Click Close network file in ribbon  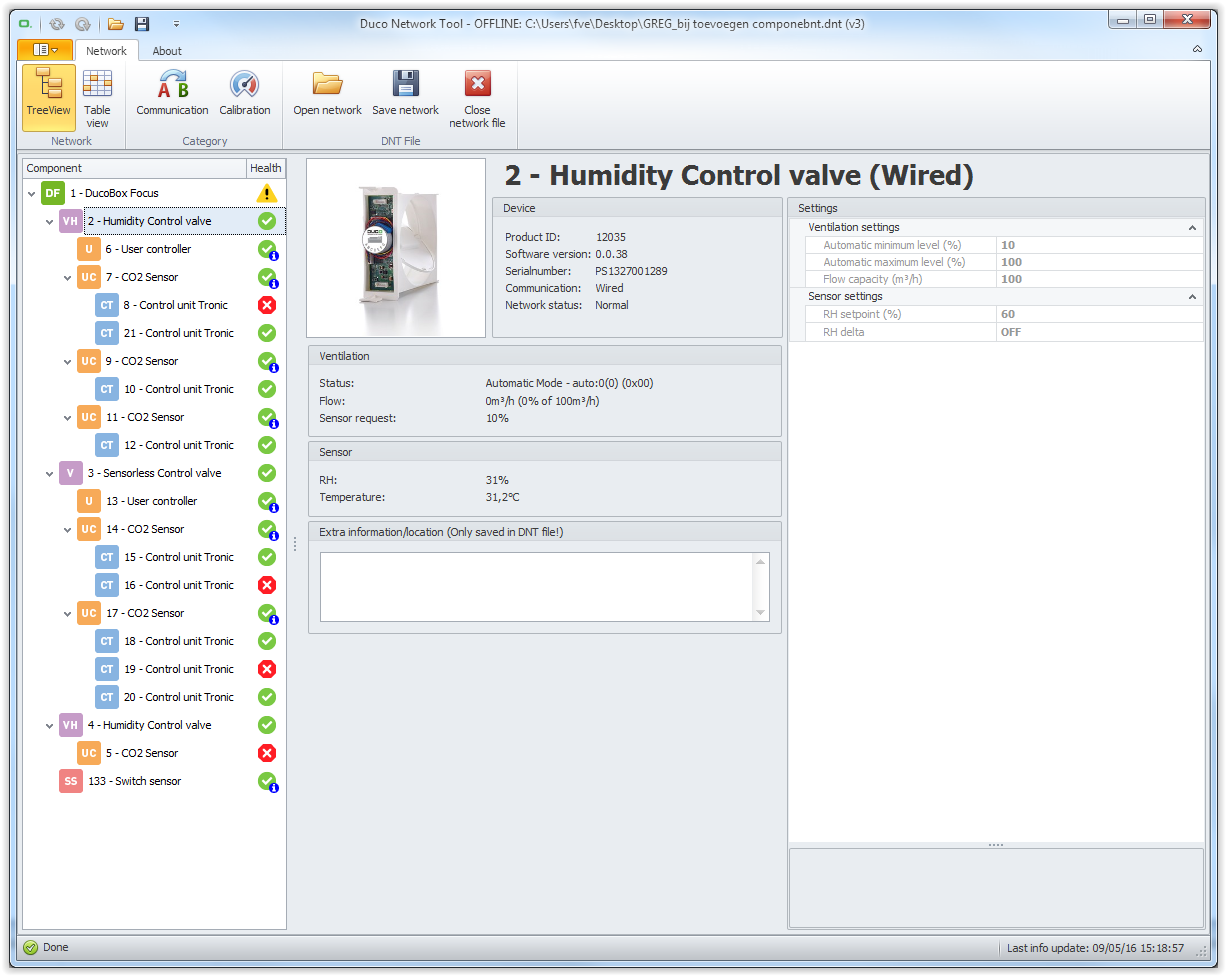tap(477, 98)
